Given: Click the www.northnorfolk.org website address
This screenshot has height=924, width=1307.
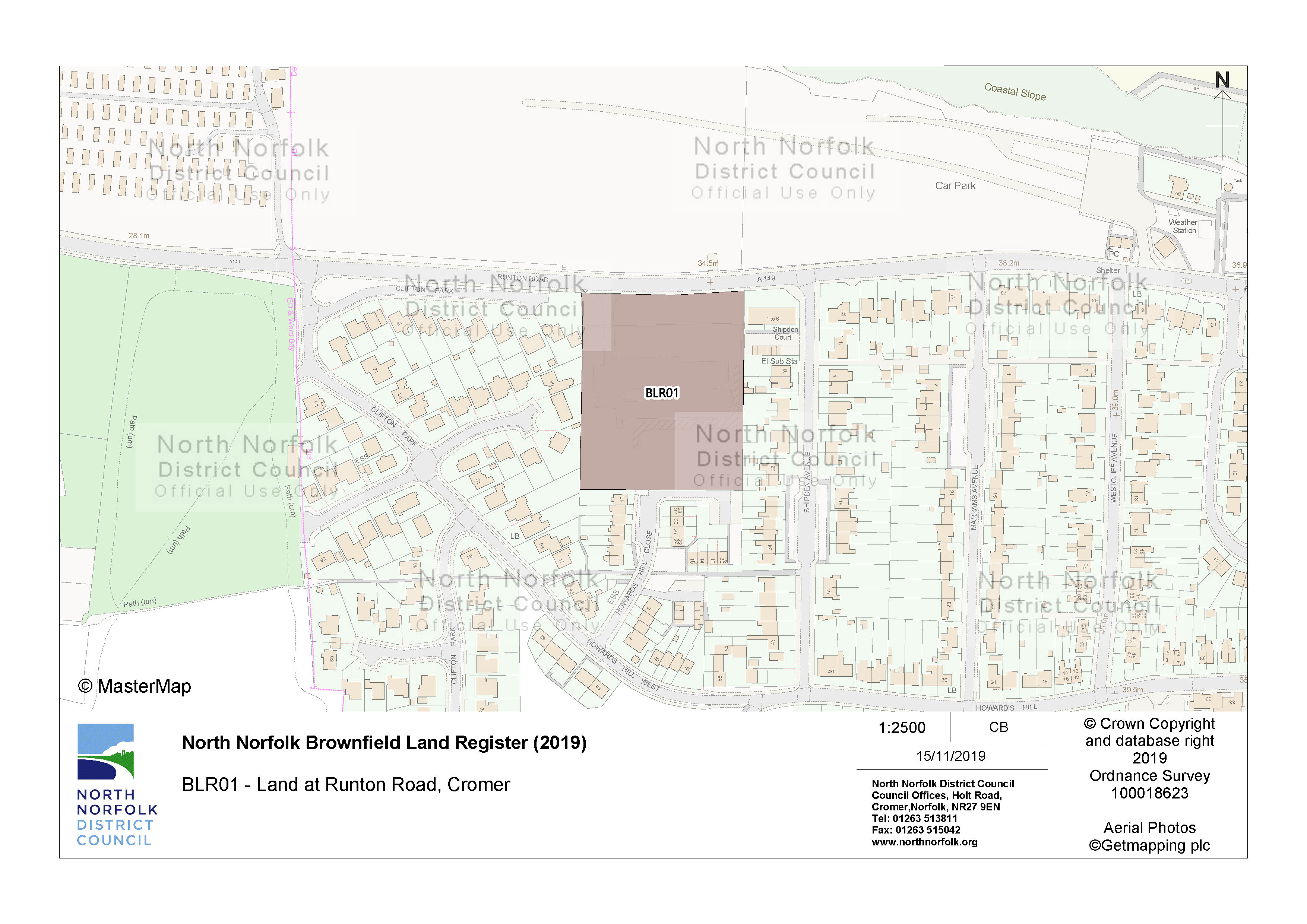Looking at the screenshot, I should pos(924,842).
